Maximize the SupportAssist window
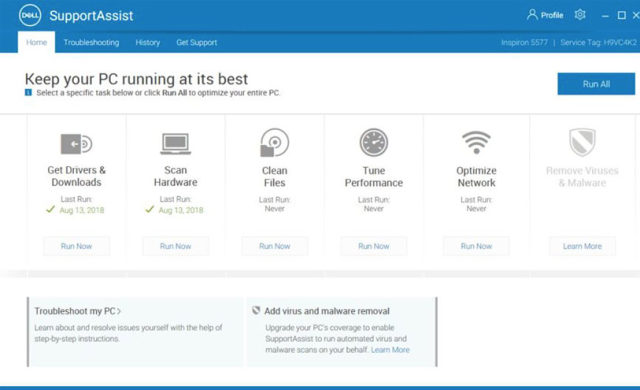Screen dimensions: 640x390 pos(622,15)
